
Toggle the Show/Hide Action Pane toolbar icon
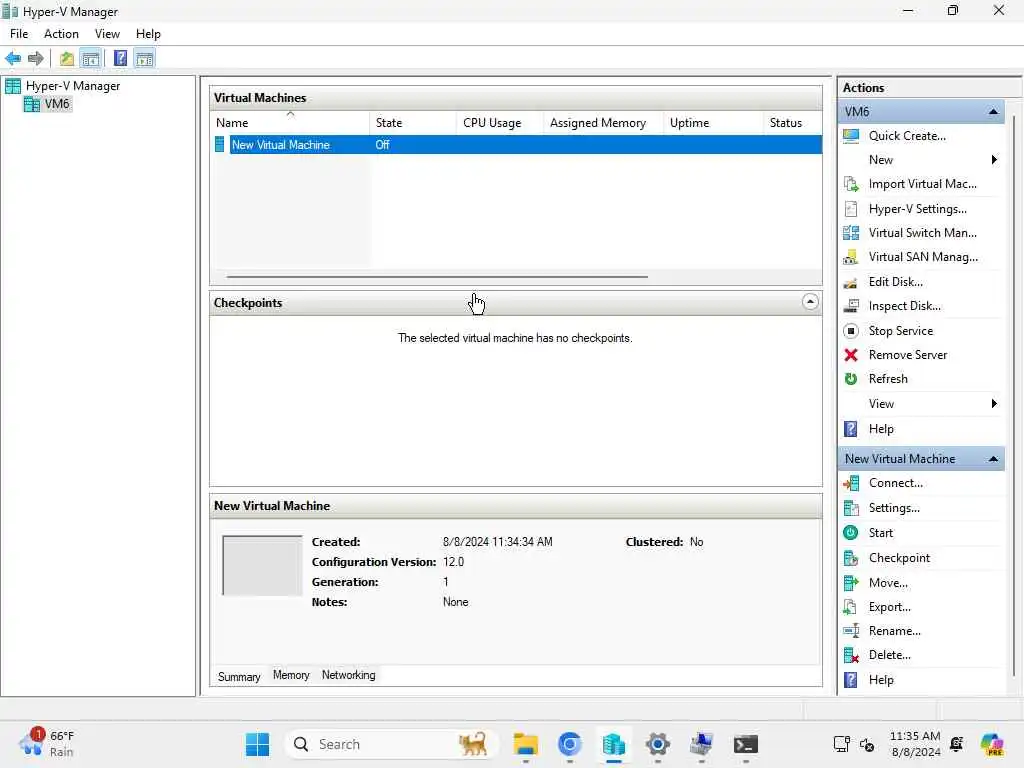coord(145,59)
